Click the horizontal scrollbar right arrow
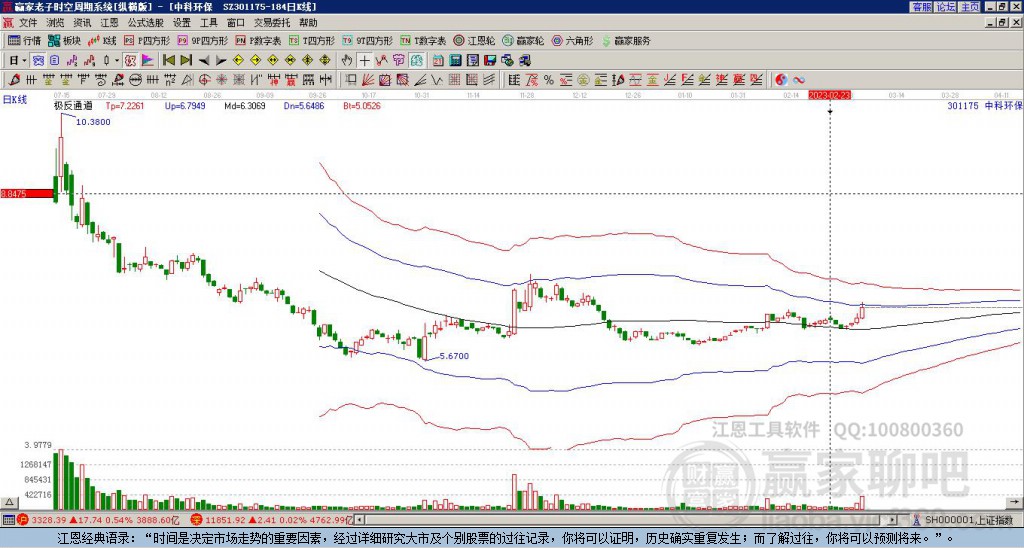The height and width of the screenshot is (548, 1024). [x=893, y=520]
